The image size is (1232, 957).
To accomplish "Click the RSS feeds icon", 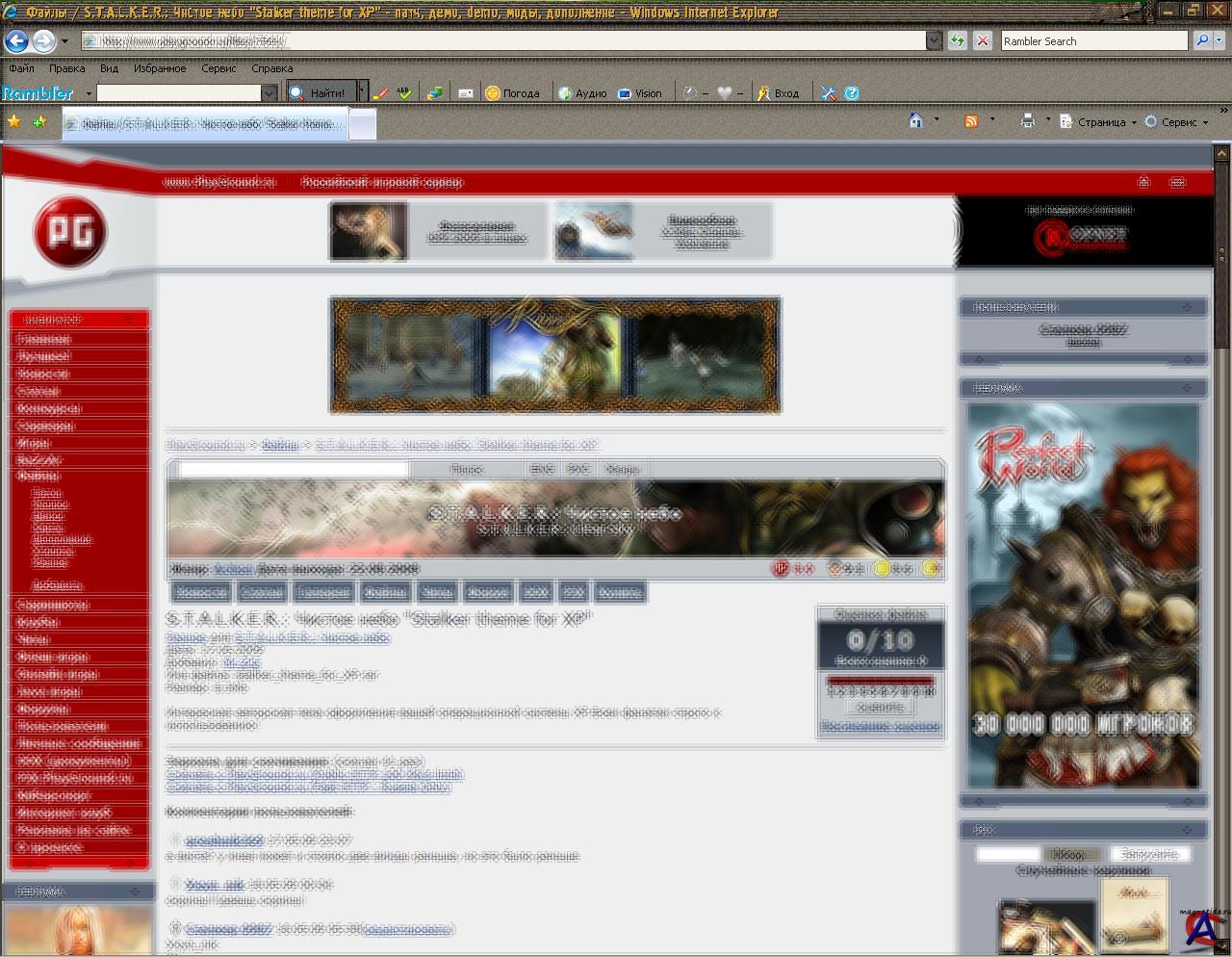I will (x=971, y=121).
